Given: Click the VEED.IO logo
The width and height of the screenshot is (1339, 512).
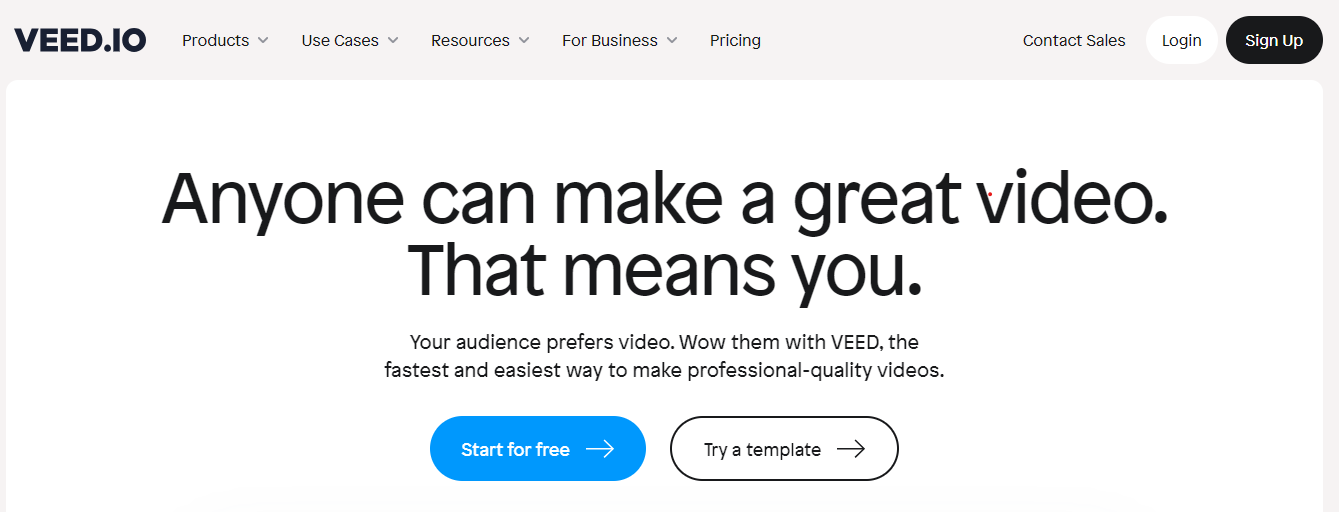Looking at the screenshot, I should (x=80, y=40).
